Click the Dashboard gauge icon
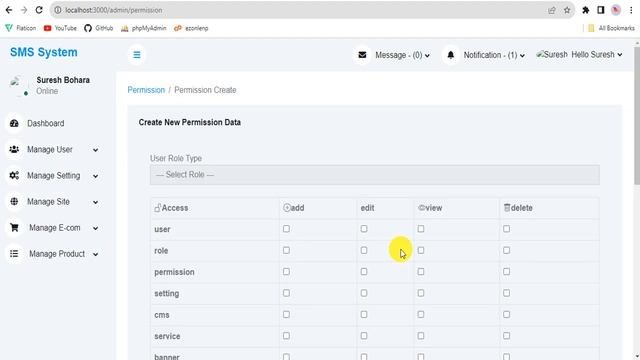The width and height of the screenshot is (640, 360). click(x=14, y=123)
